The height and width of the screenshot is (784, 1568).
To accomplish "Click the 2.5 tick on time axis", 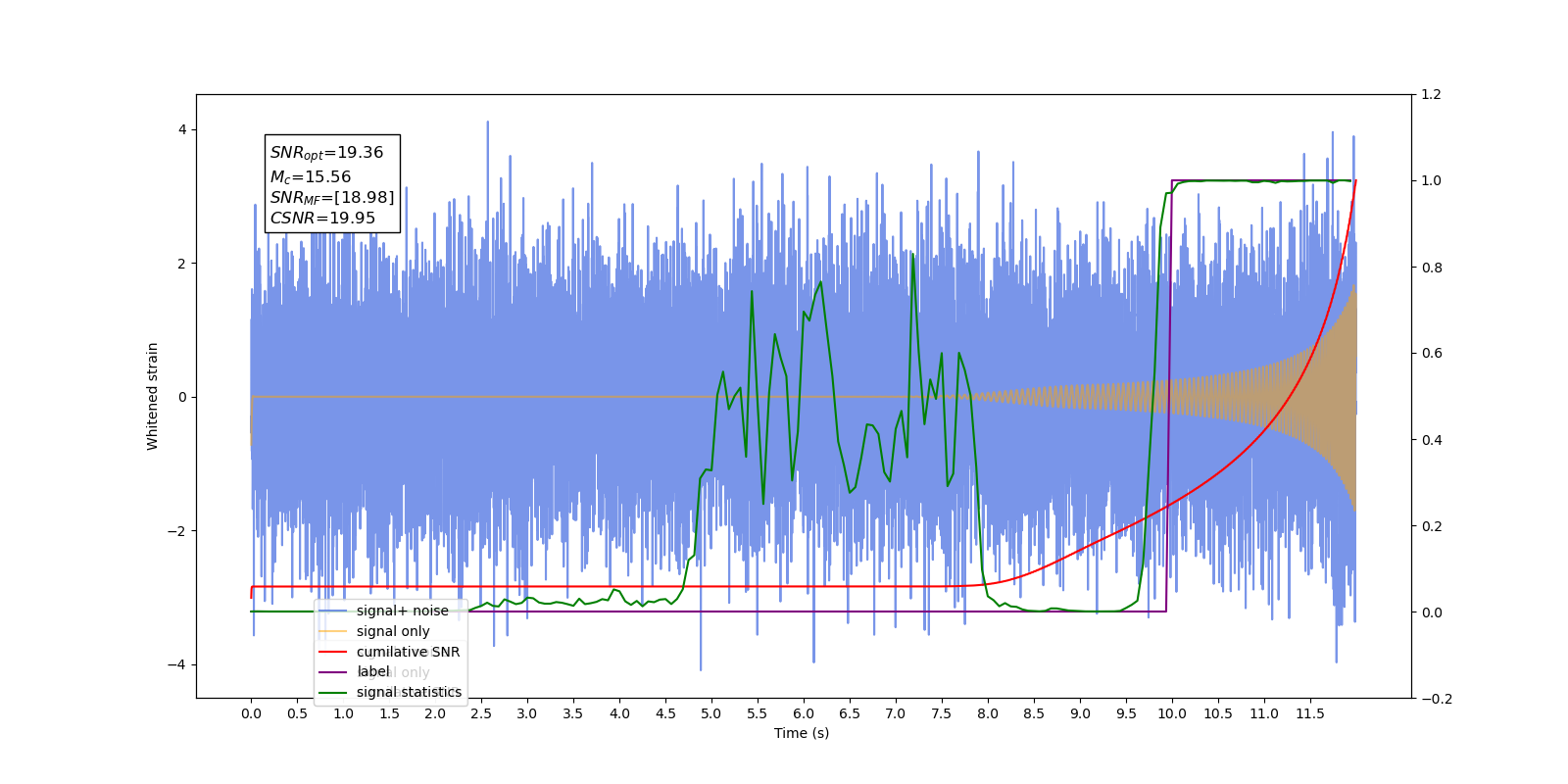I will point(481,713).
